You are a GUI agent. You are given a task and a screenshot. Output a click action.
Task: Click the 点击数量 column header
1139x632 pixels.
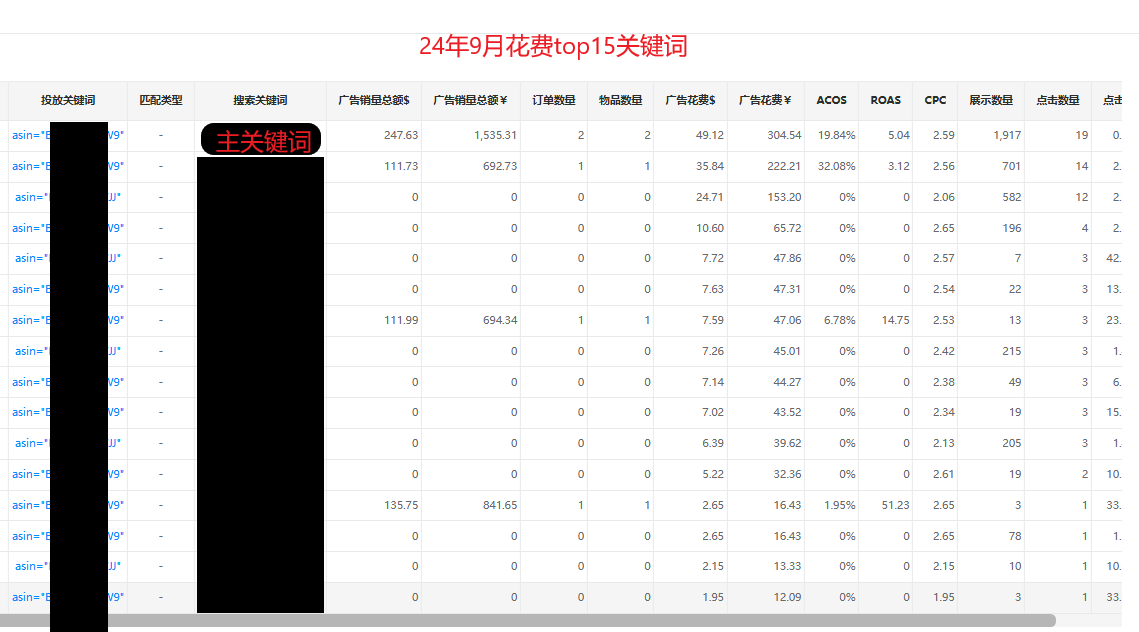coord(1058,100)
